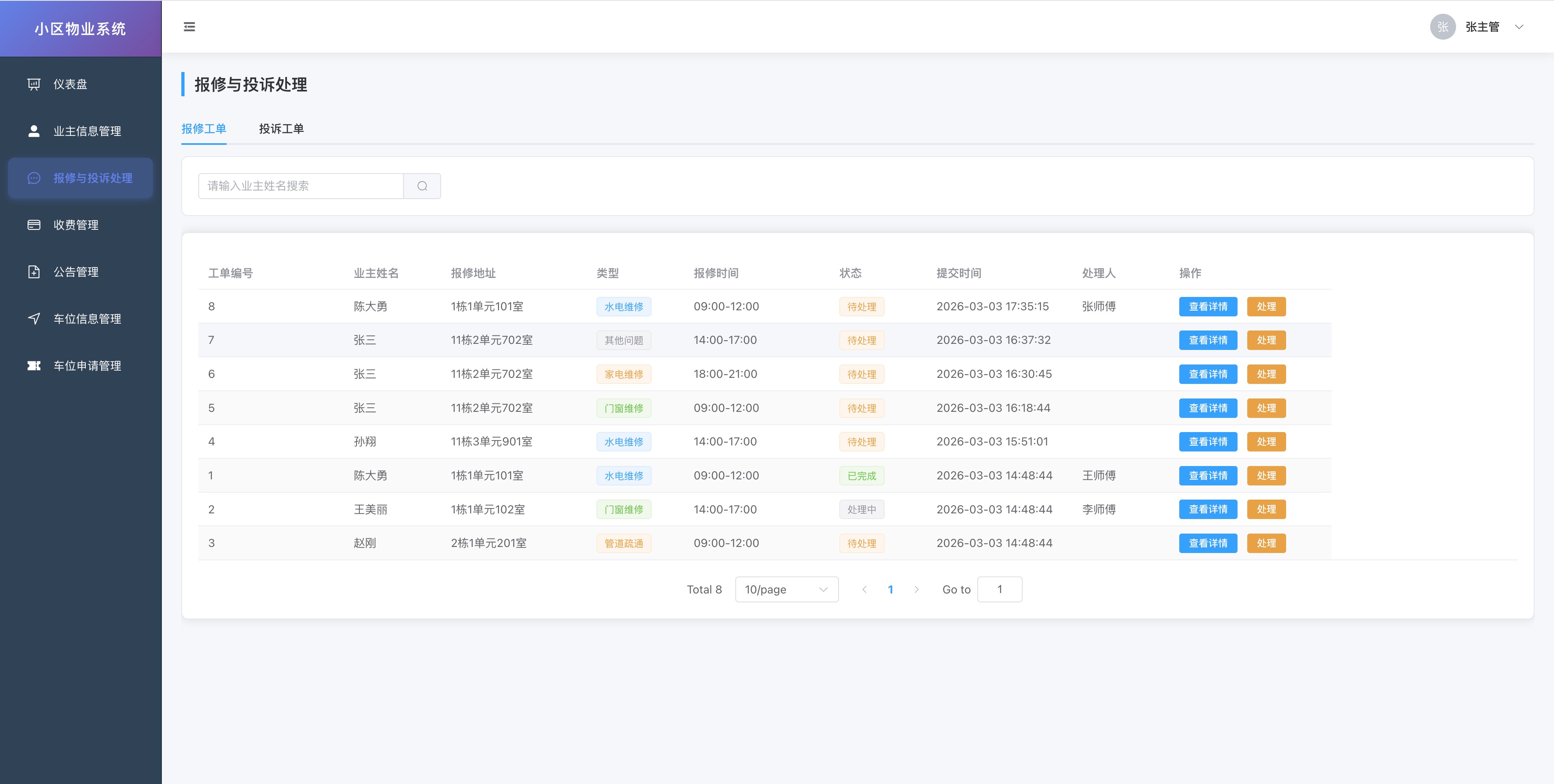Click timestamp 2026-03-03 15:51:01
Image resolution: width=1554 pixels, height=784 pixels.
coord(992,441)
